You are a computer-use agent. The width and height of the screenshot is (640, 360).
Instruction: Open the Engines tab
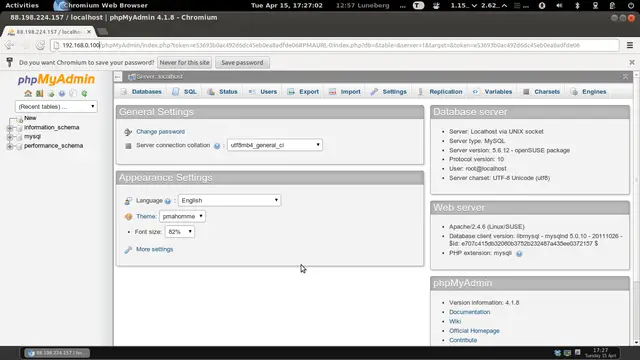(589, 92)
